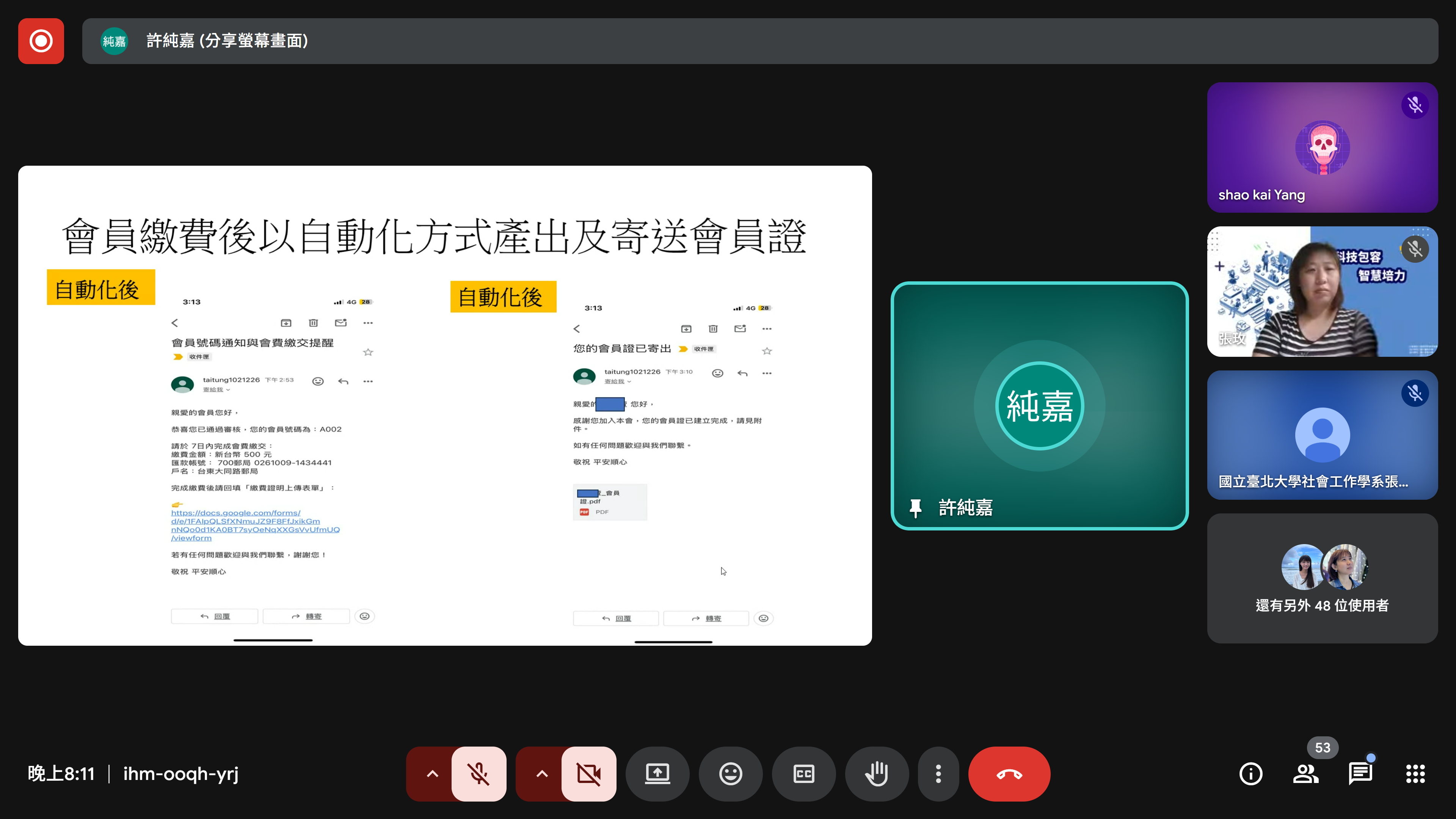The width and height of the screenshot is (1456, 819).
Task: Show the people panel with 53 participants
Action: 1305,773
